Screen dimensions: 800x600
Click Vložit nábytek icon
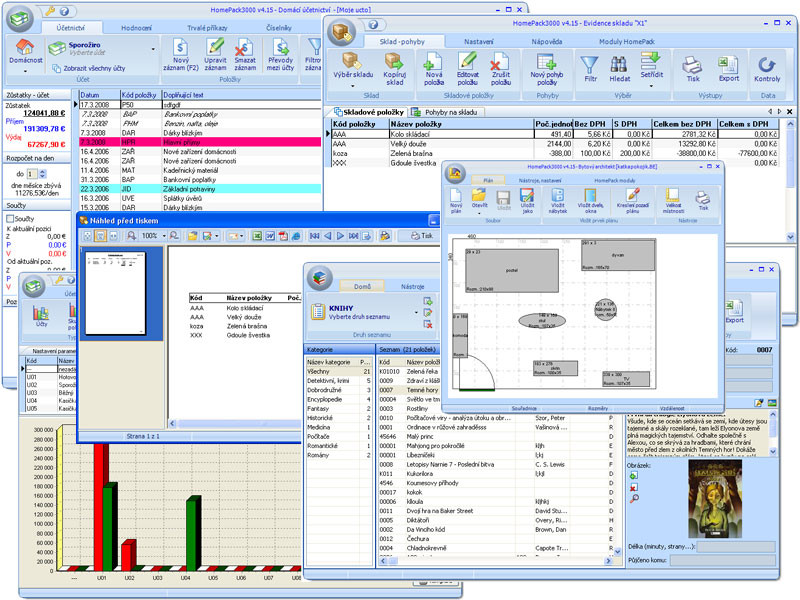click(x=558, y=195)
